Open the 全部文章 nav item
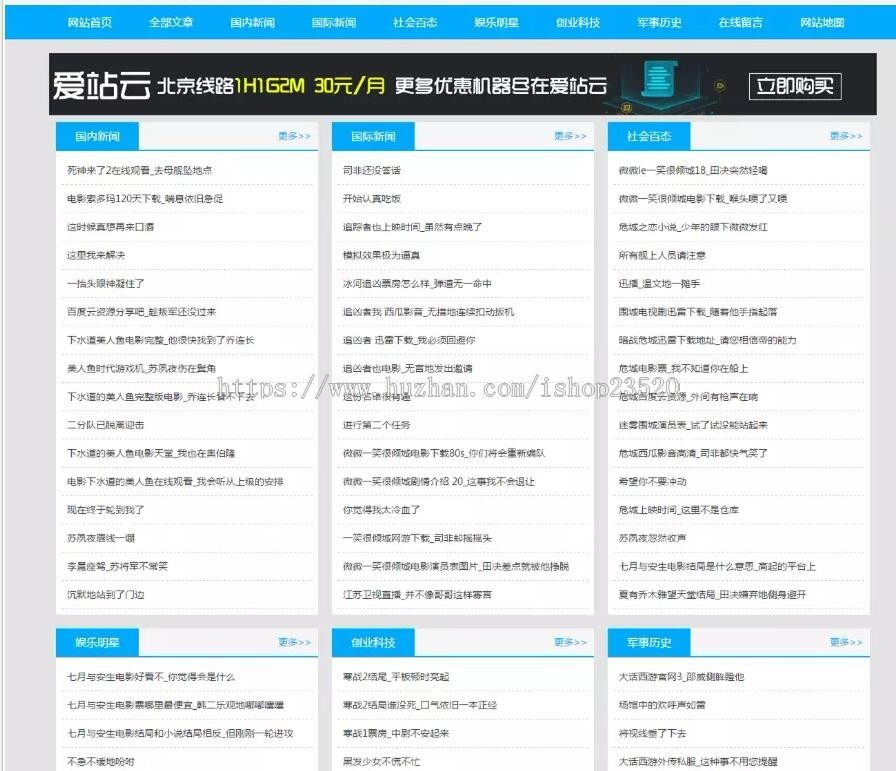 [x=171, y=22]
